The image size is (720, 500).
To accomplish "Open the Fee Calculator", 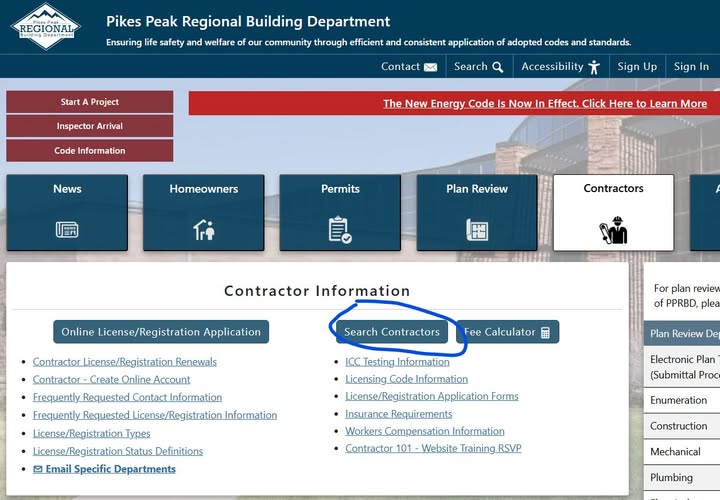I will click(508, 332).
